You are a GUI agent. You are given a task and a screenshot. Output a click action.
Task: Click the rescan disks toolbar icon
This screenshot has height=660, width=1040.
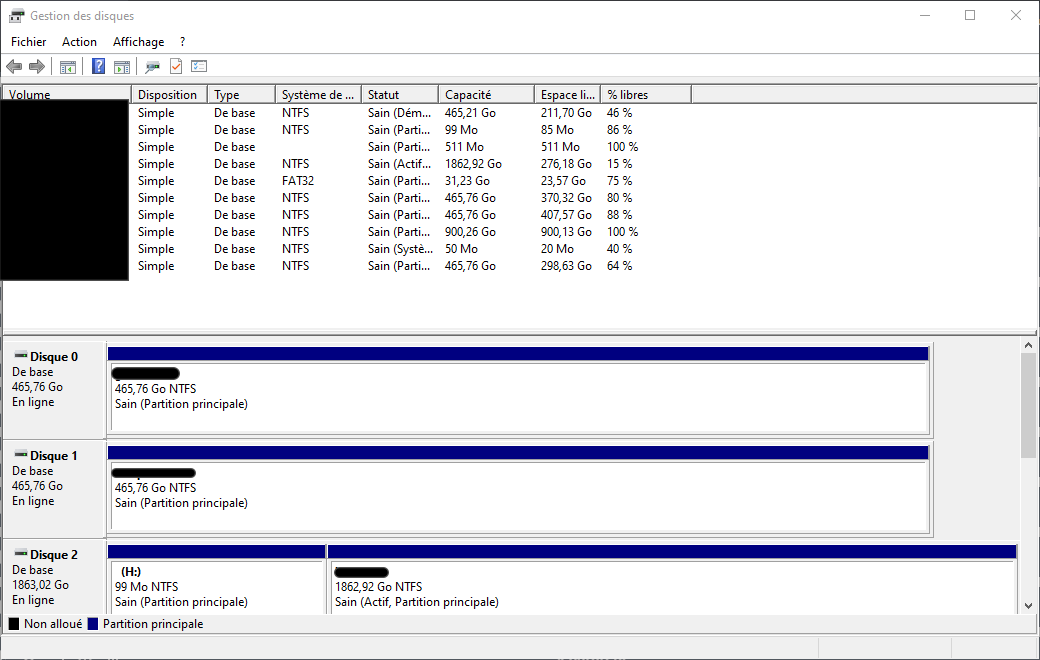(x=152, y=67)
